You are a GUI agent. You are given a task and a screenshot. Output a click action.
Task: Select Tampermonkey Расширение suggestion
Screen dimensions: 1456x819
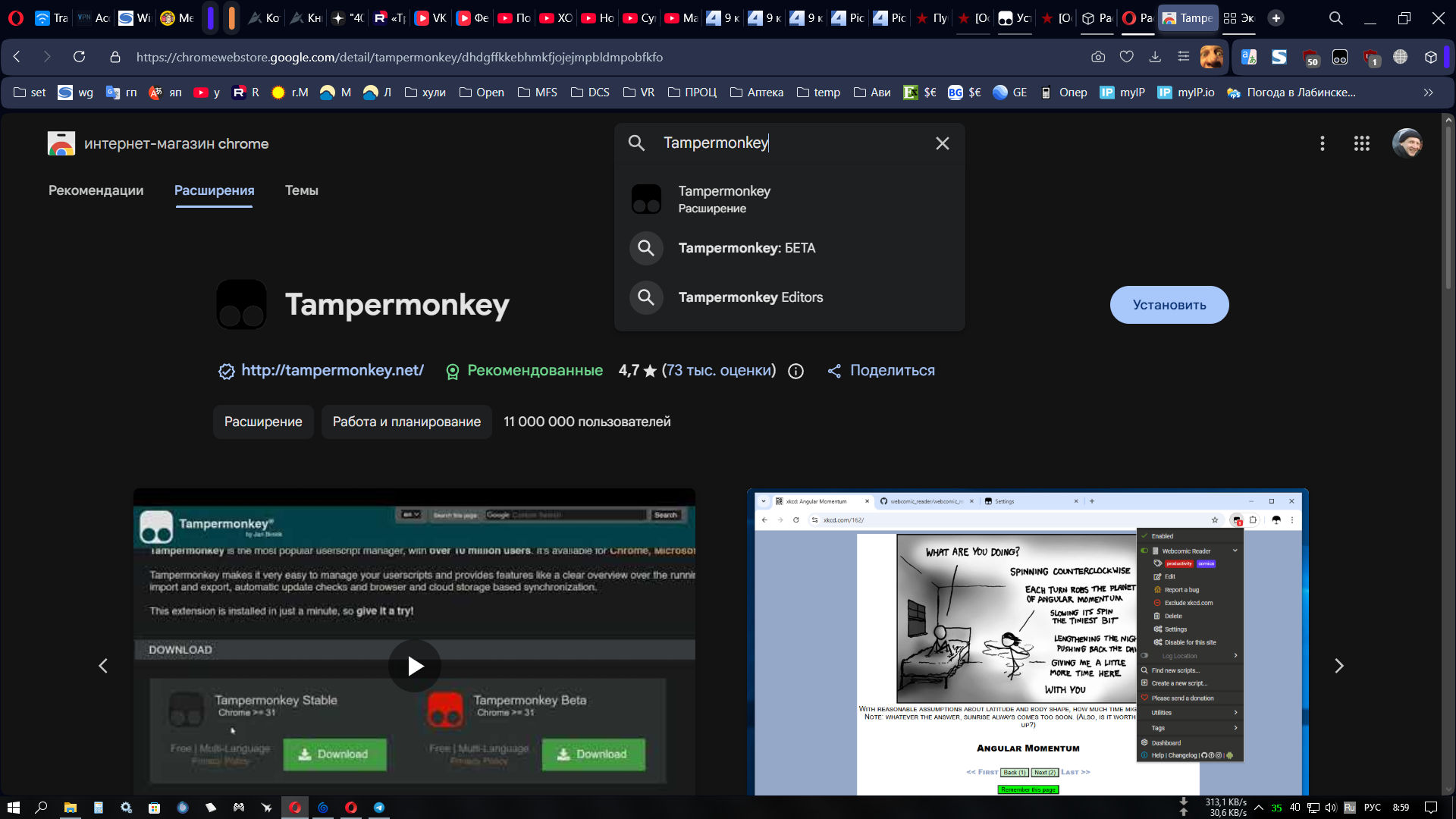(x=789, y=199)
